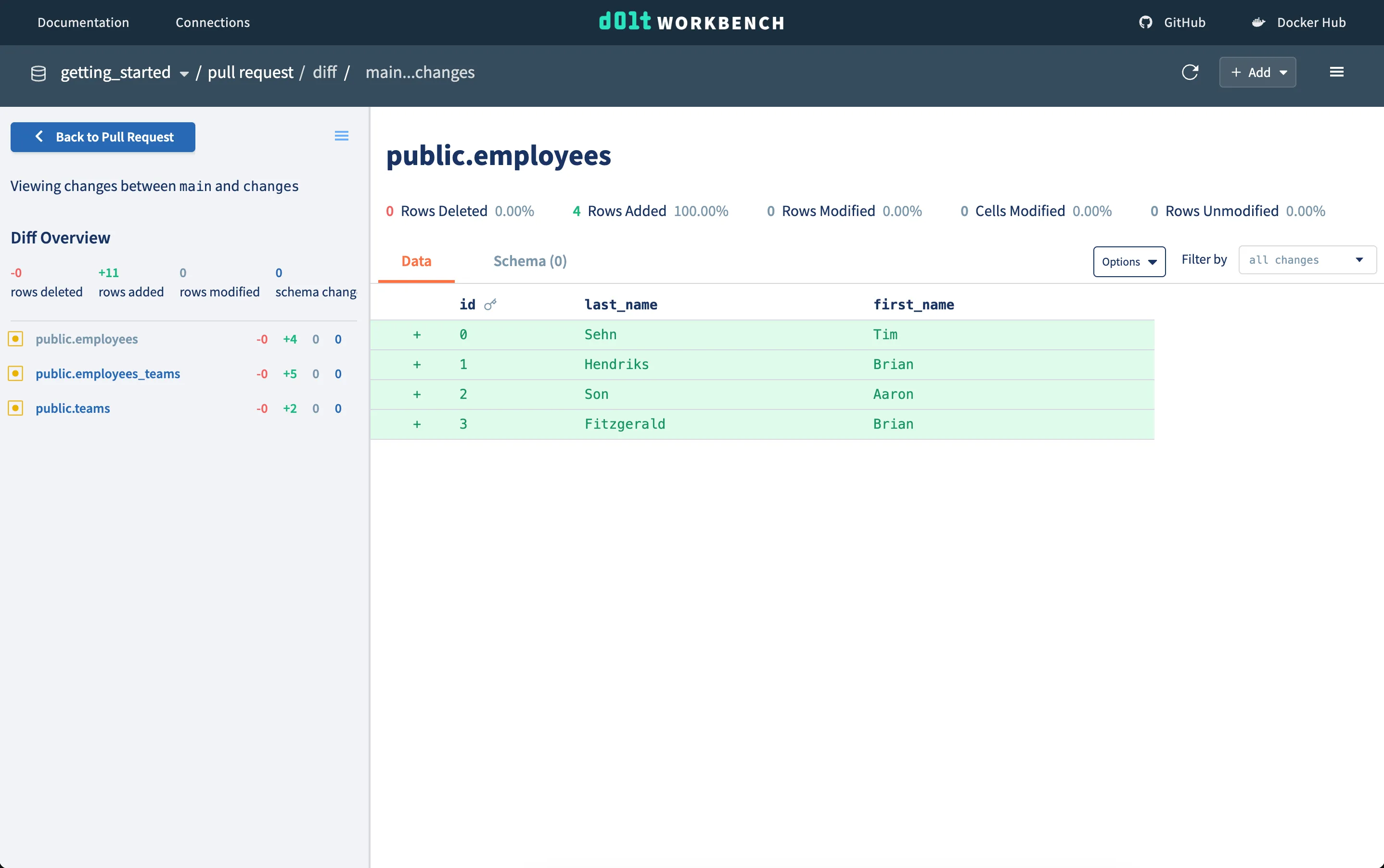Open the Add dropdown button
Image resolution: width=1384 pixels, height=868 pixels.
(x=1257, y=72)
